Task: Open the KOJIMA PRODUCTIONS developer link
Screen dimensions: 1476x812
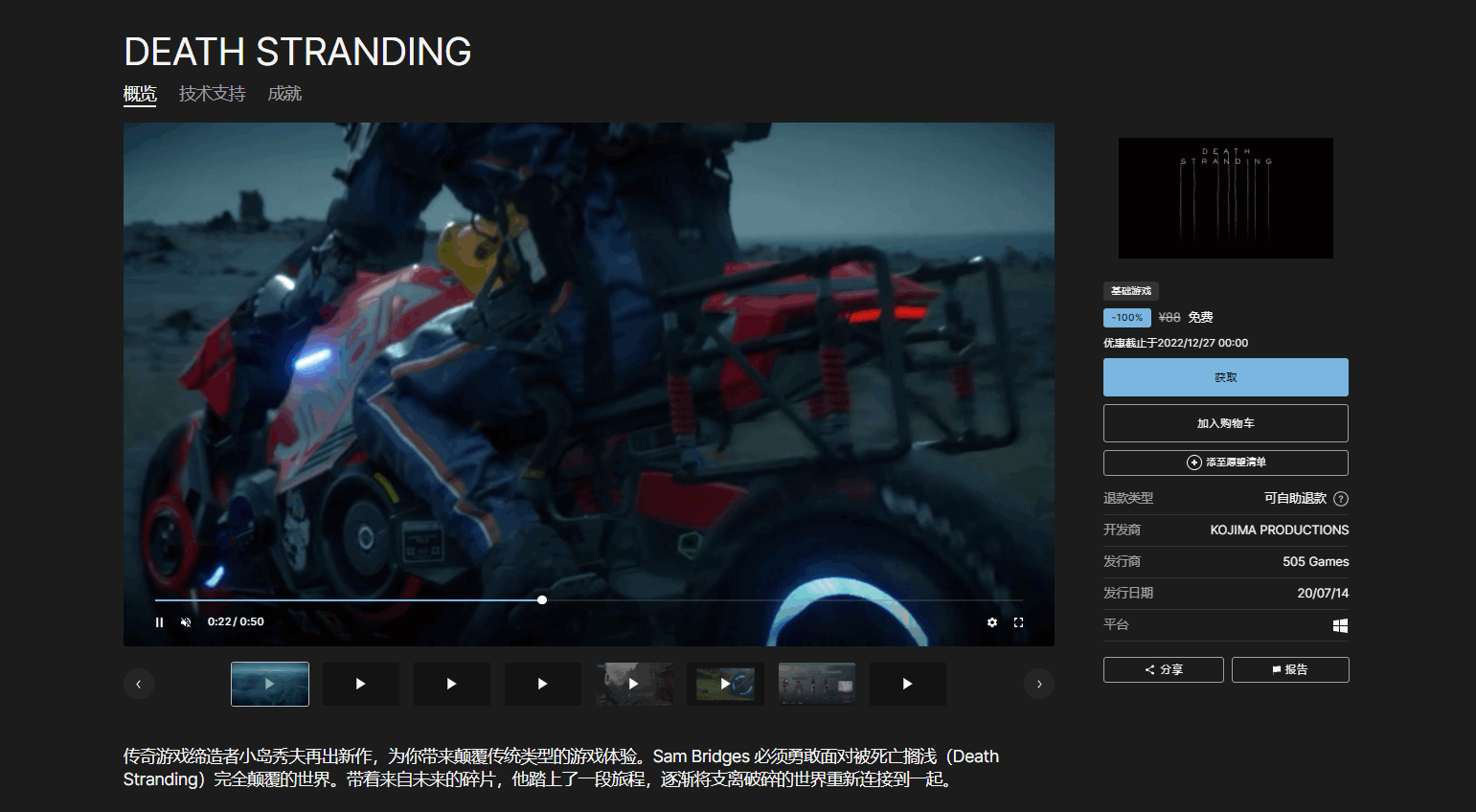Action: point(1279,530)
